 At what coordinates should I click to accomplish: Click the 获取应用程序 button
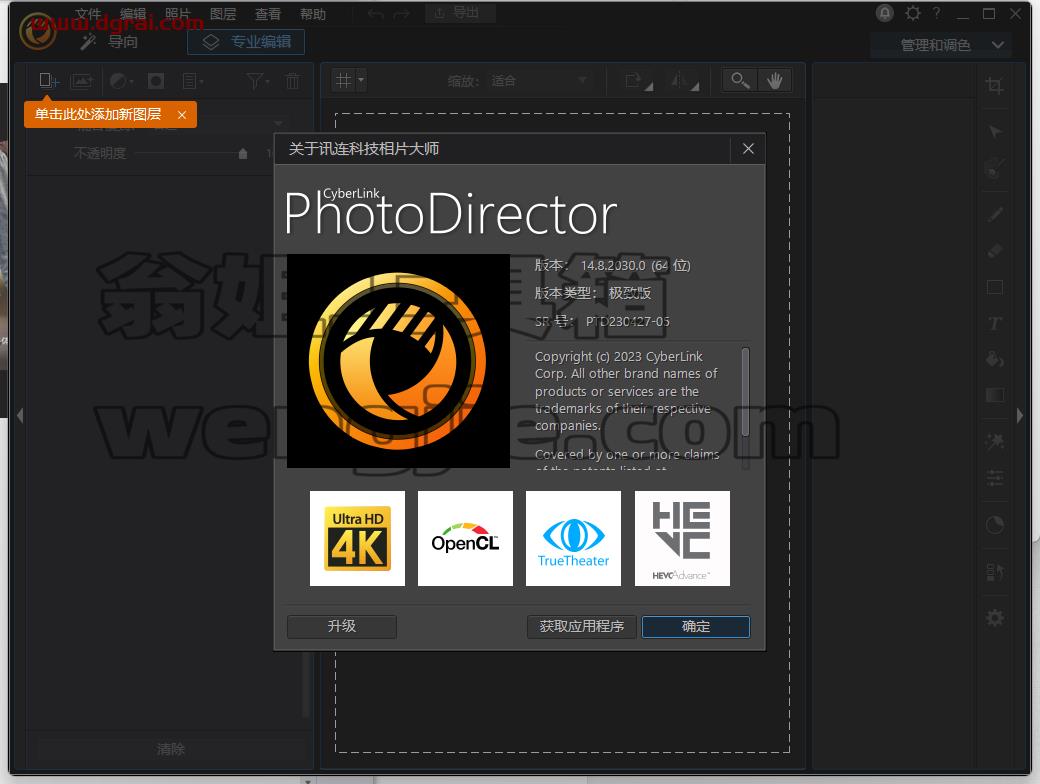pos(582,626)
